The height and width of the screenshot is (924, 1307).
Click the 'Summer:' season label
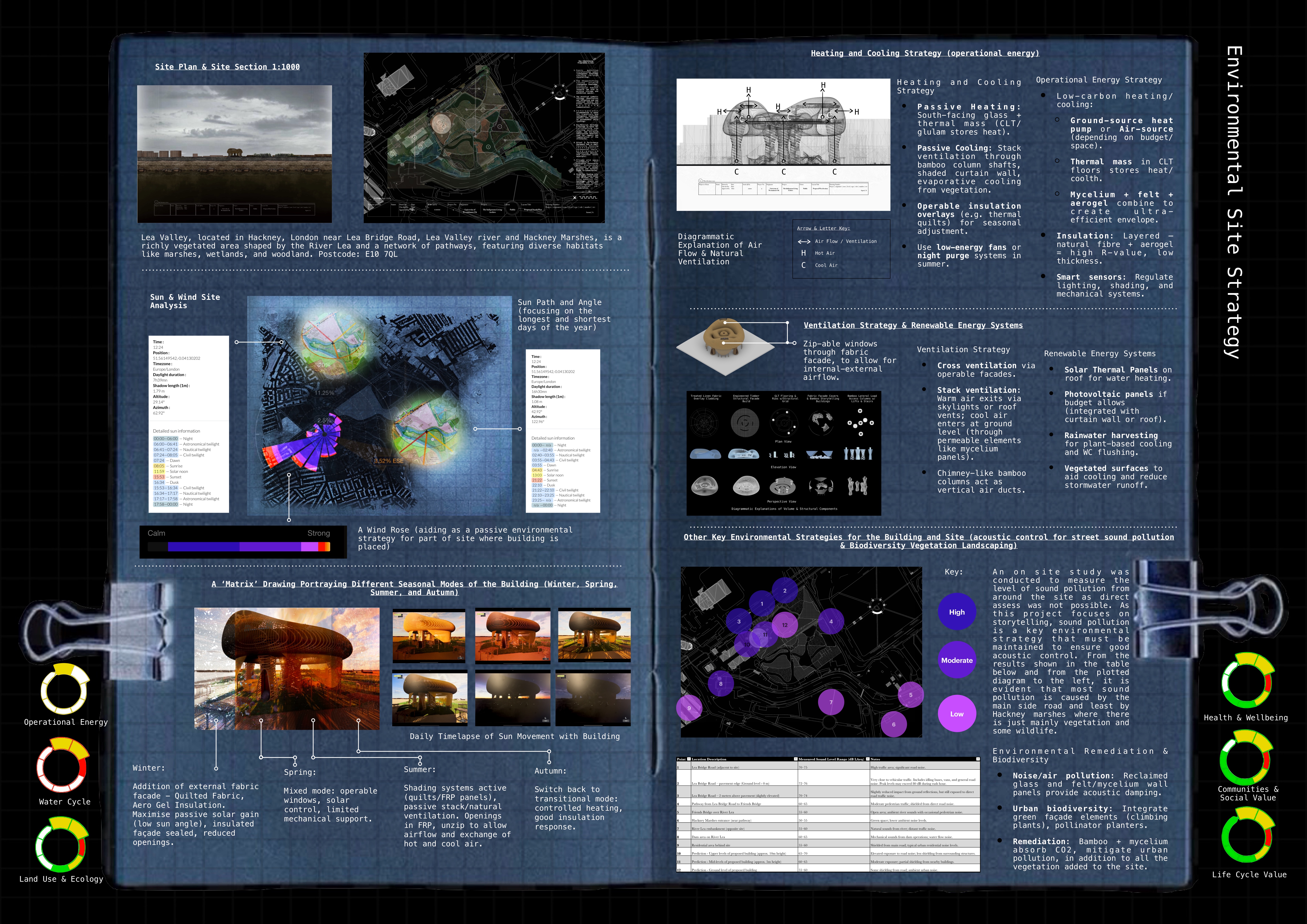420,770
